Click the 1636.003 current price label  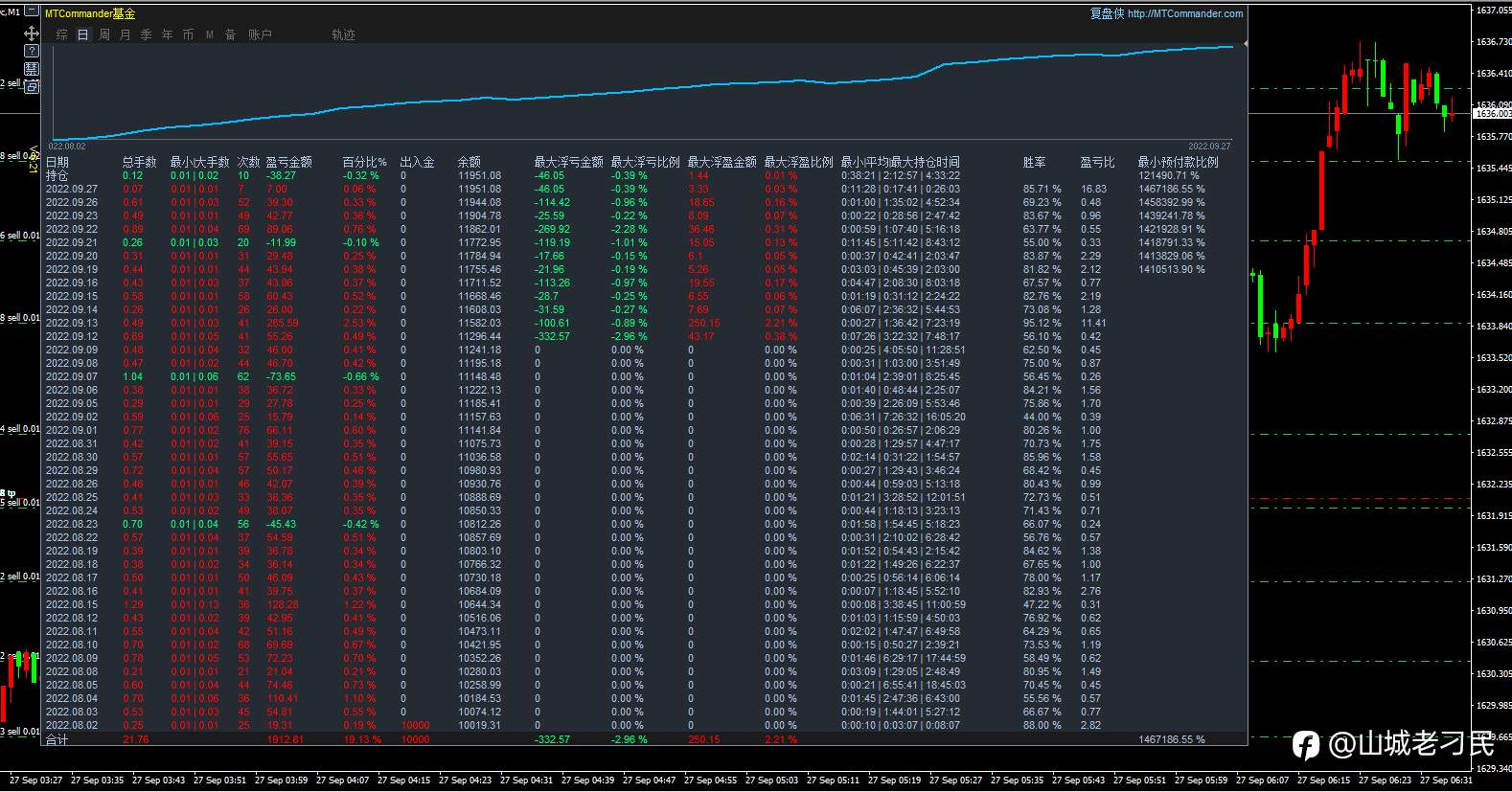(x=1492, y=114)
